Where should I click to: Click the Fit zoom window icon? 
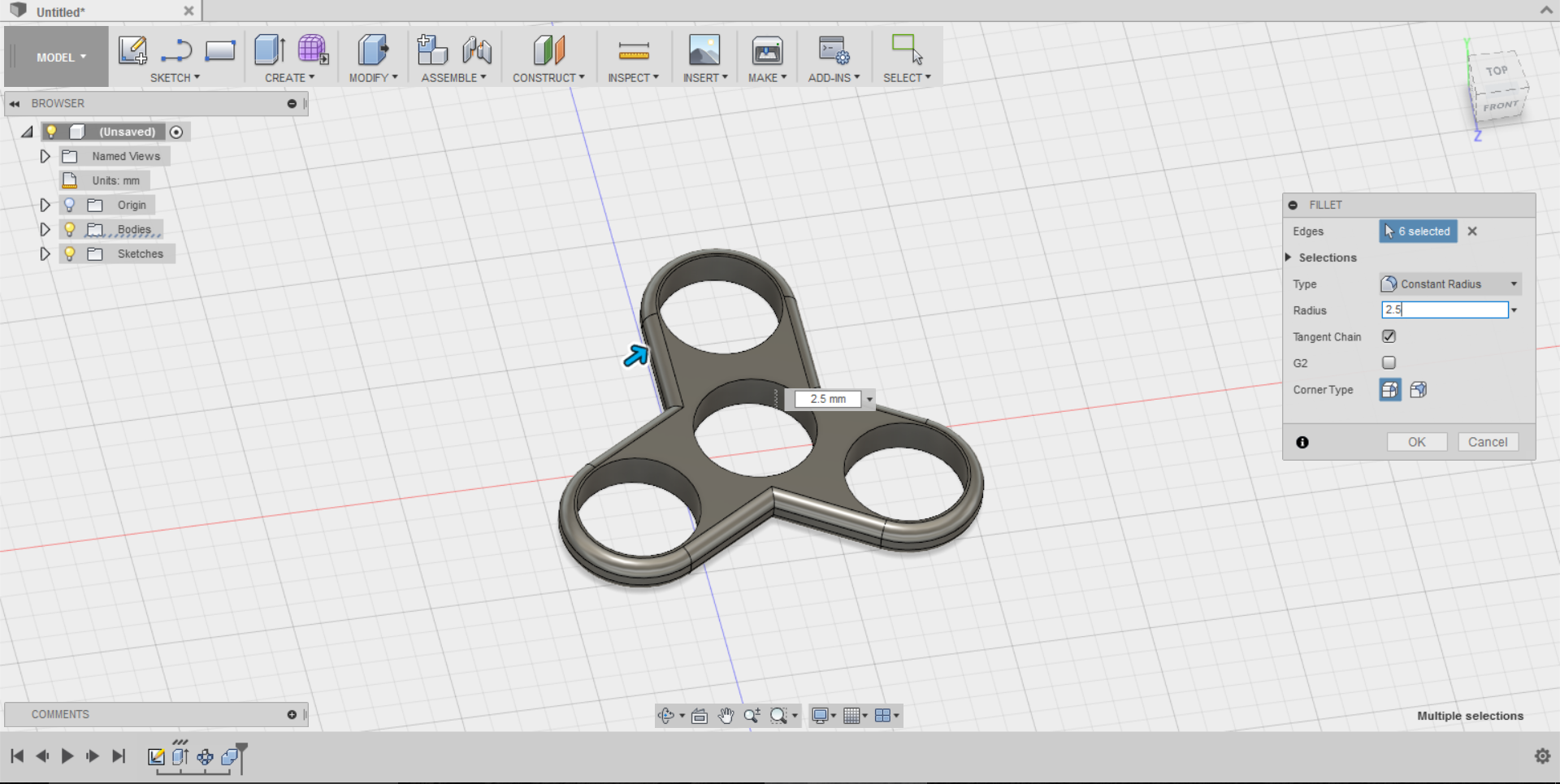coord(779,716)
